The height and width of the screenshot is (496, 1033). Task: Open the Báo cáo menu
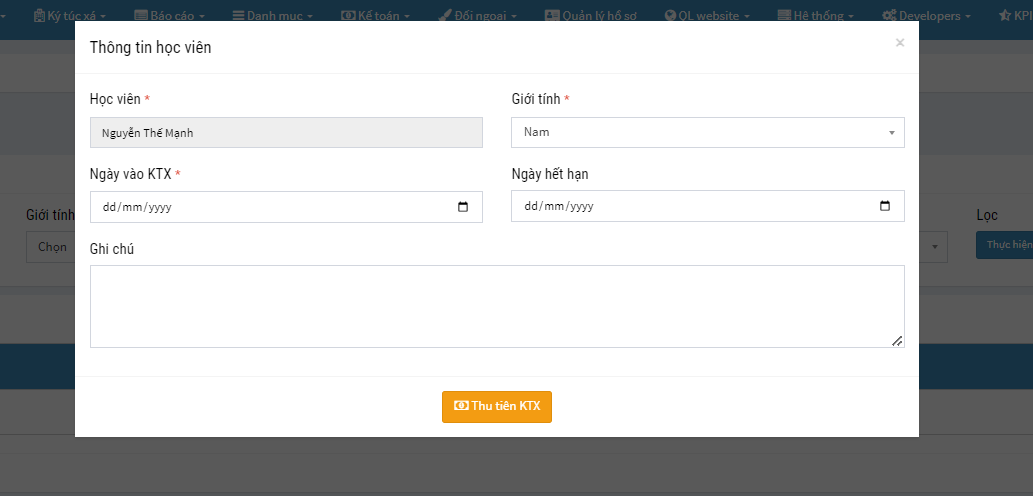click(170, 16)
